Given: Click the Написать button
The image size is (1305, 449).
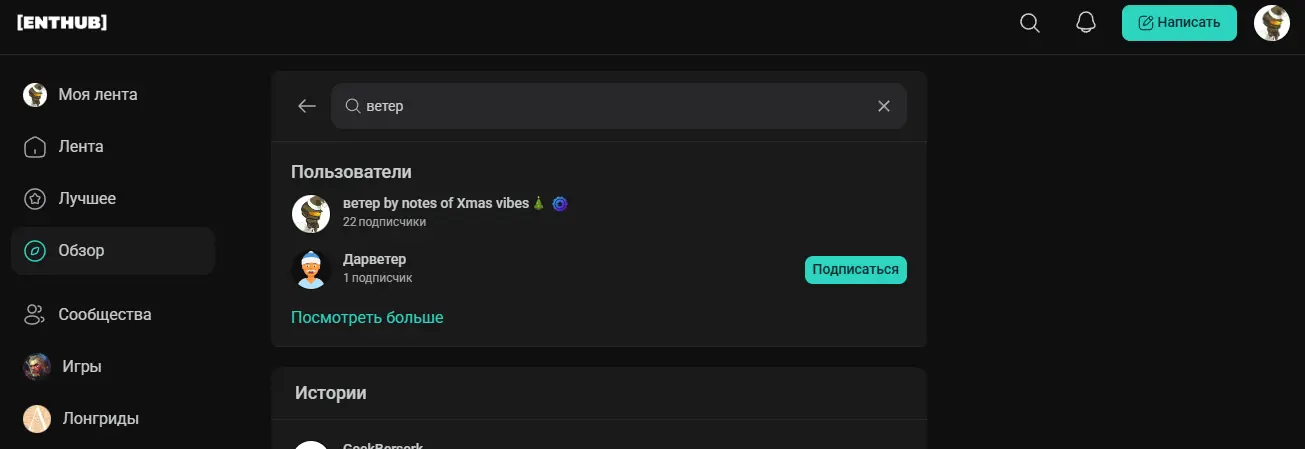Looking at the screenshot, I should [1179, 23].
